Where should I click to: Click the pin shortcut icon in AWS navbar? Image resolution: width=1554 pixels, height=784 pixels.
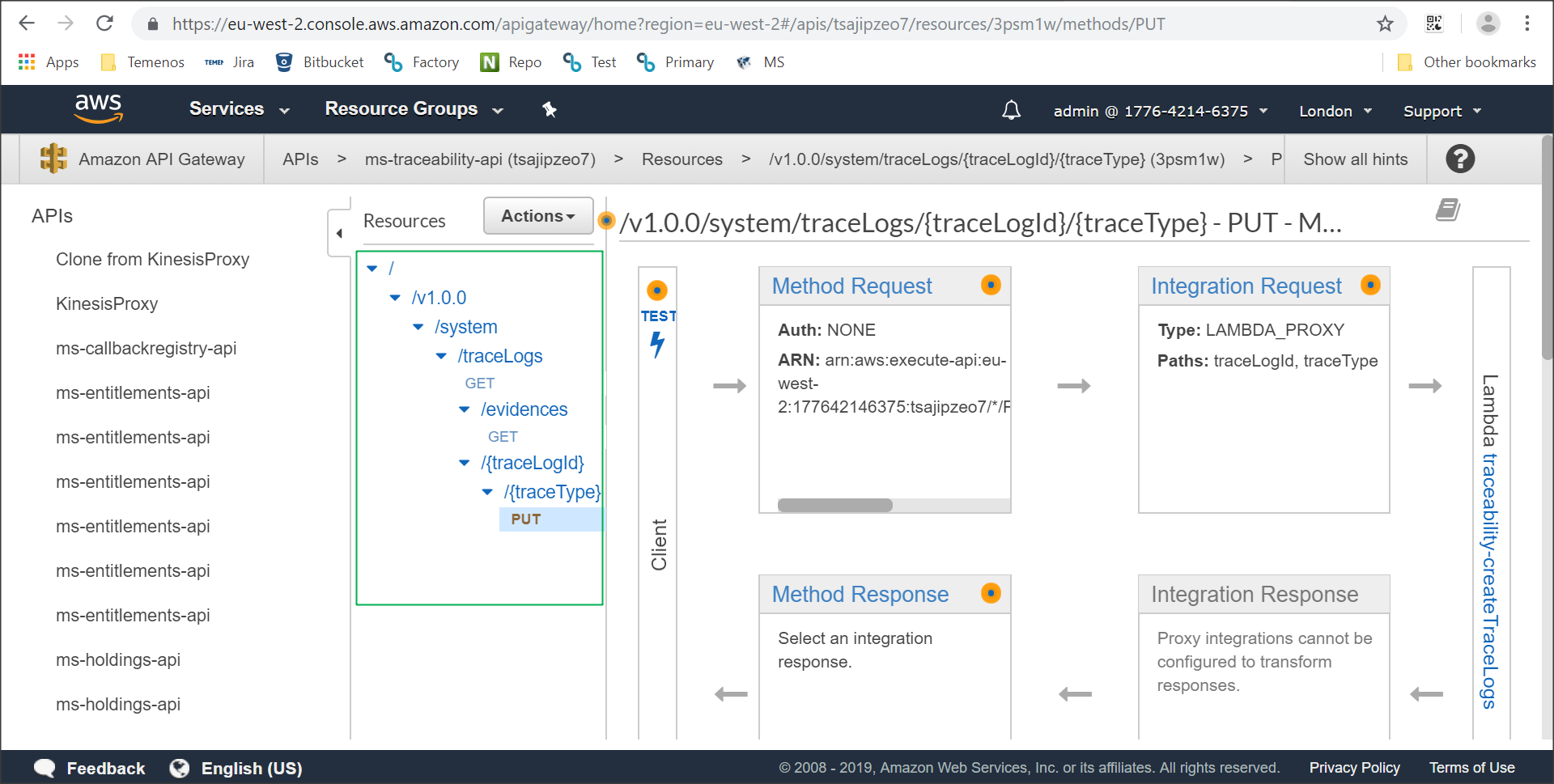click(x=550, y=109)
